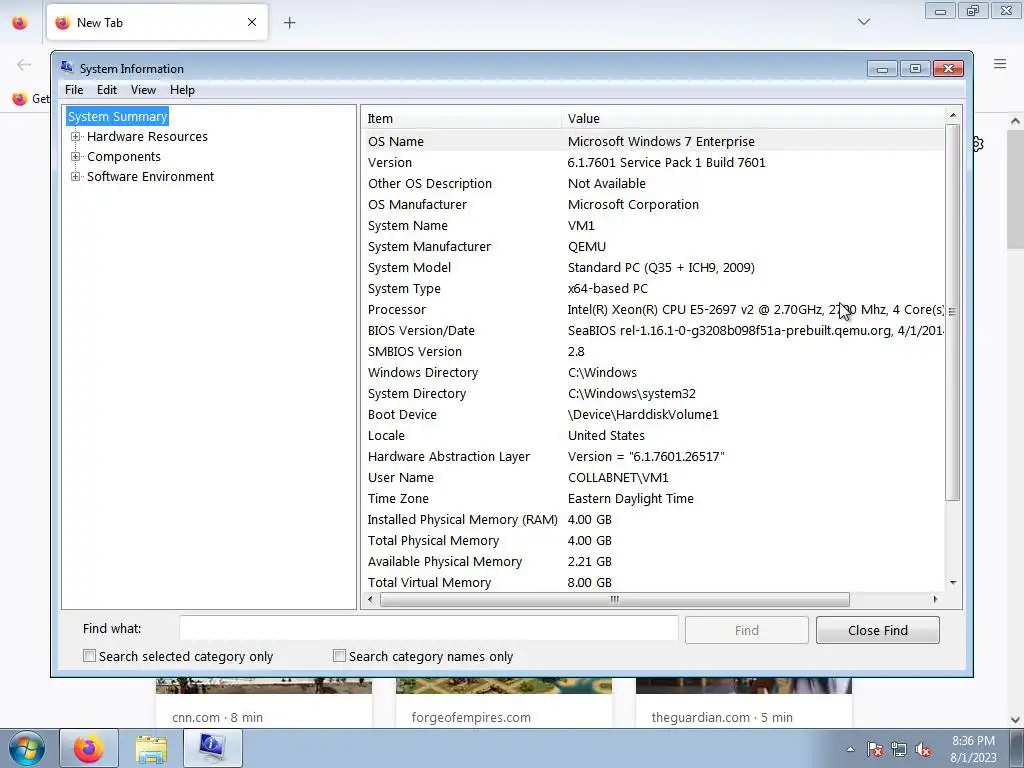Select the Available Physical Memory row

coord(653,562)
